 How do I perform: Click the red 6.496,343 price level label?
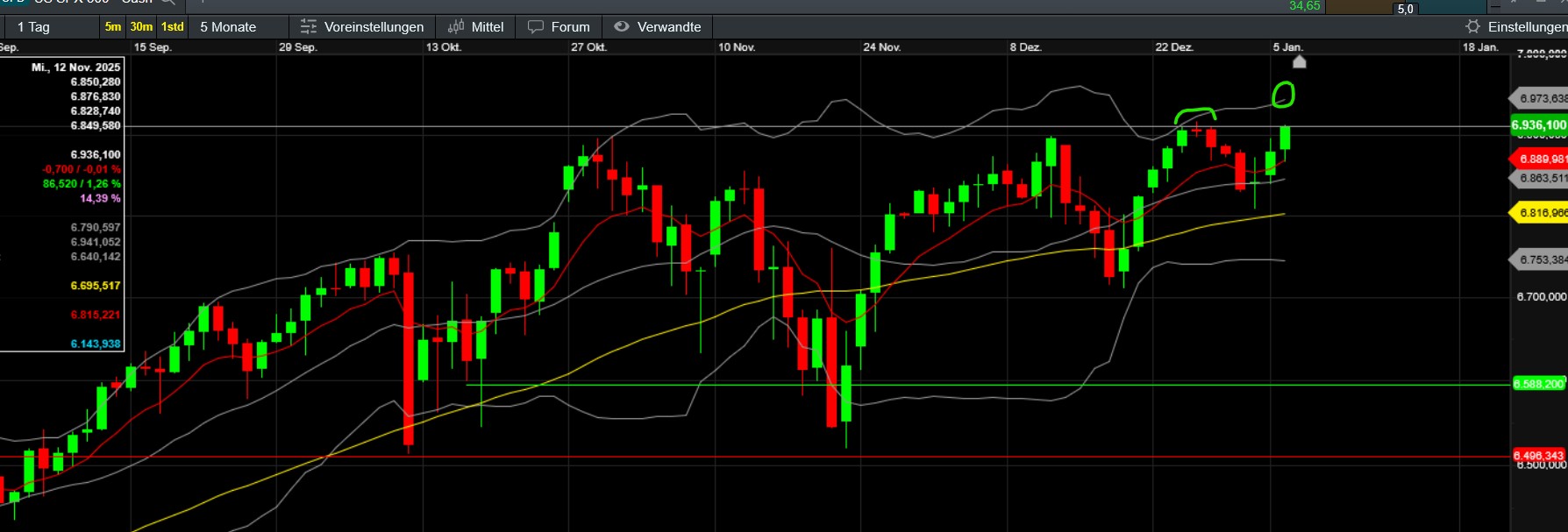coord(1538,456)
